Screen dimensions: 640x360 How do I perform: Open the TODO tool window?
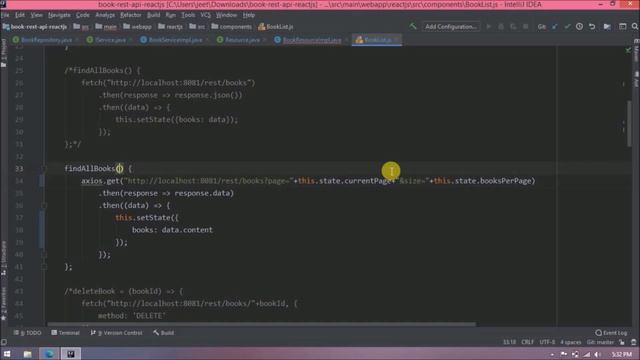pos(28,333)
